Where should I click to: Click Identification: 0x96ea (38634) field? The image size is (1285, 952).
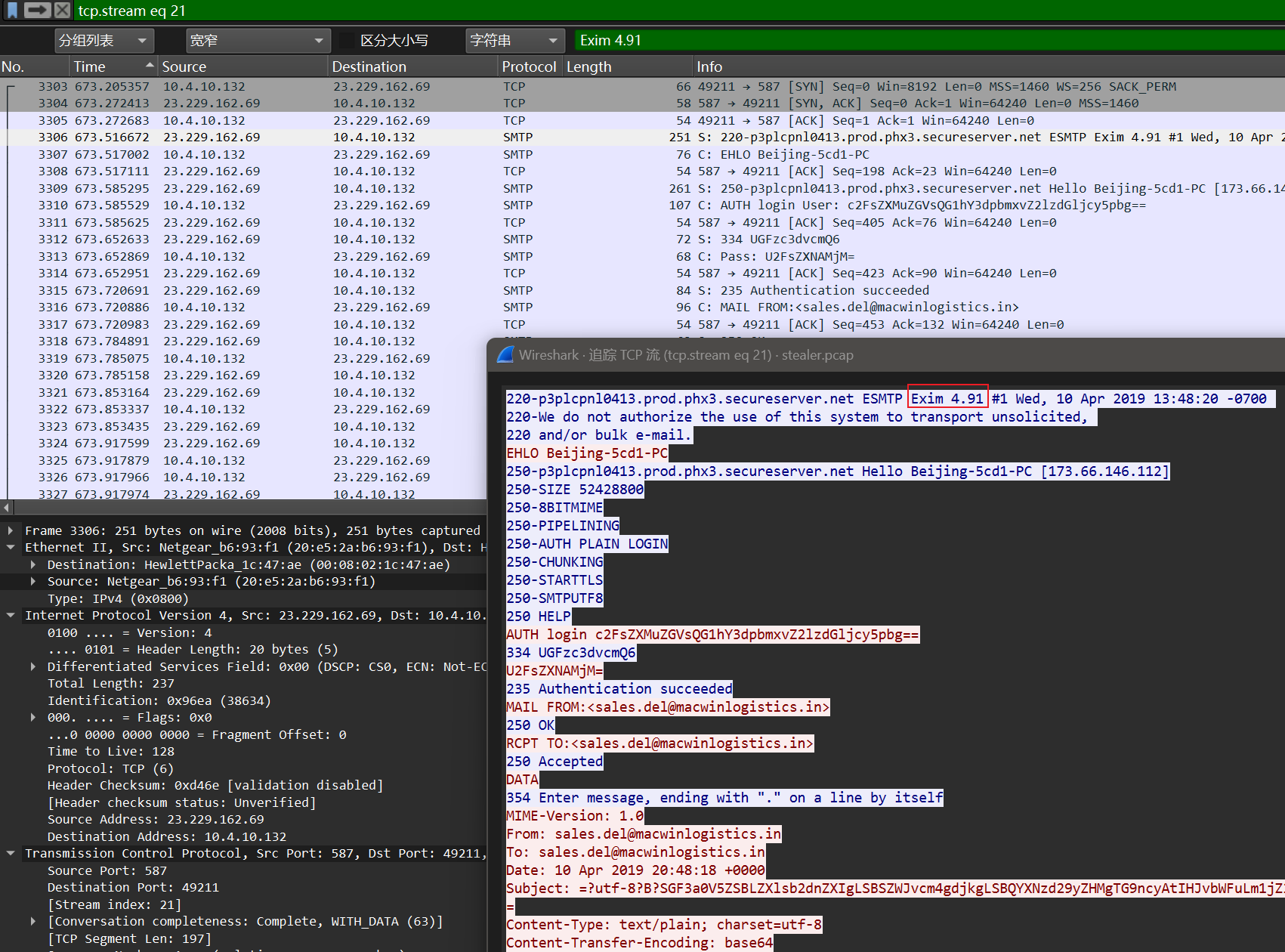tap(159, 700)
